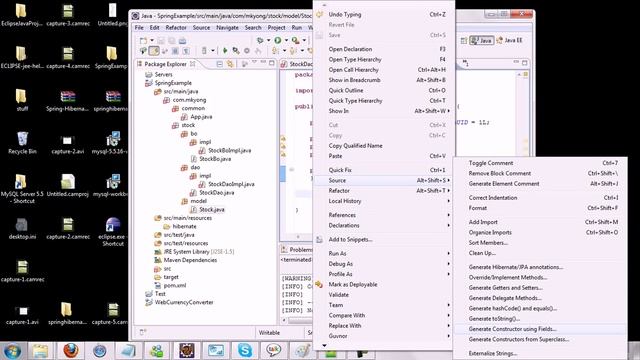Click the small green resume arrow icon
640x360 pixels.
(x=224, y=51)
